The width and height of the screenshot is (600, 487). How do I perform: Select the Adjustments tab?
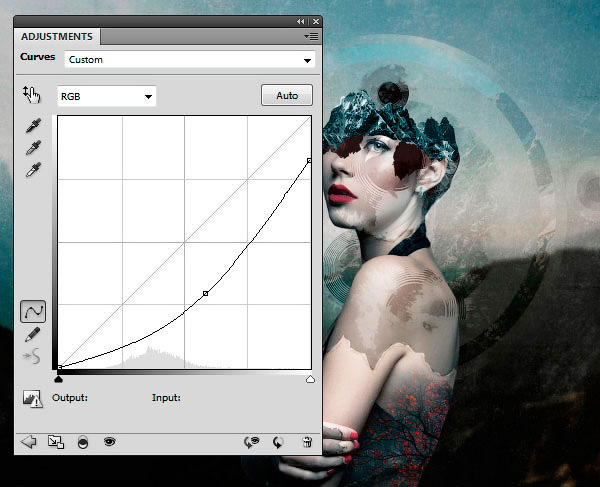[x=57, y=37]
